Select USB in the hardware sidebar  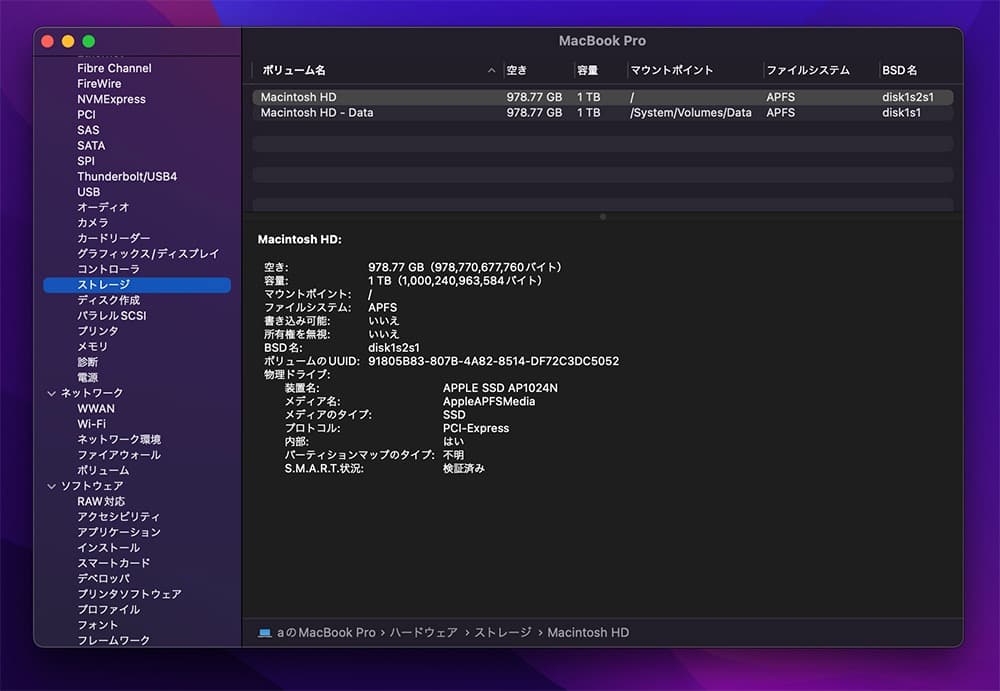91,191
